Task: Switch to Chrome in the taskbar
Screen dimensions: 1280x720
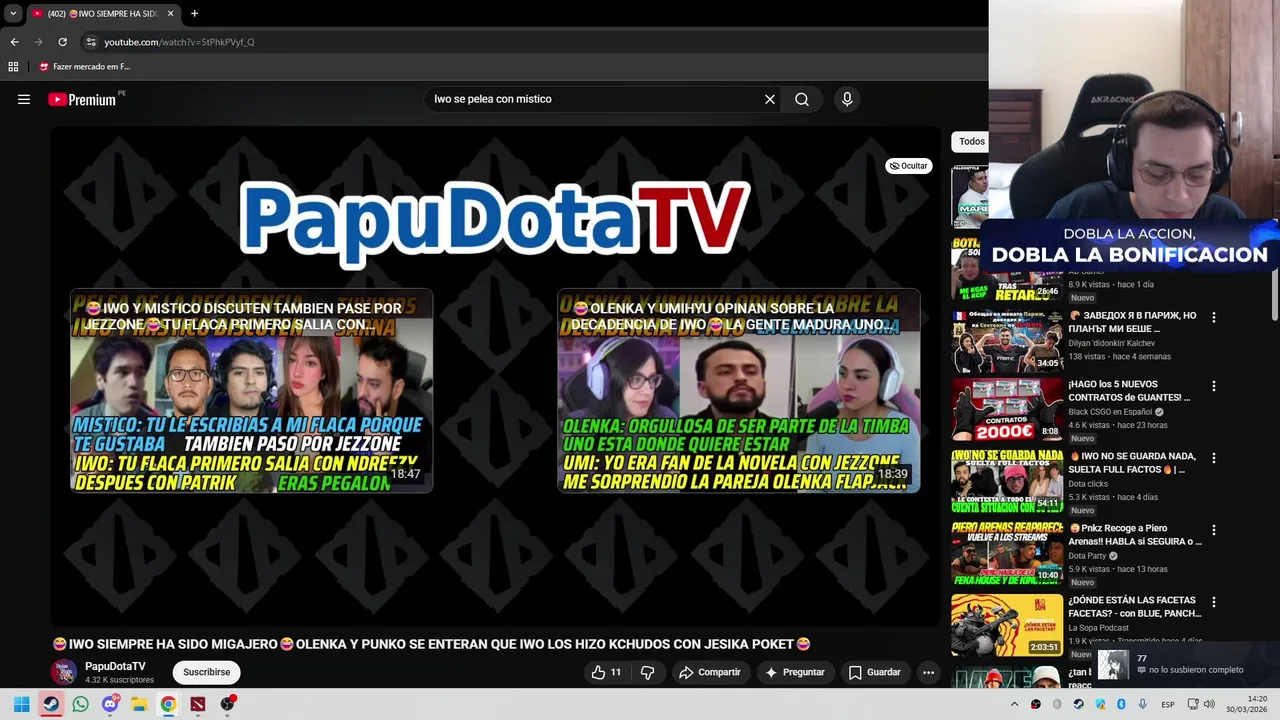Action: pos(168,704)
